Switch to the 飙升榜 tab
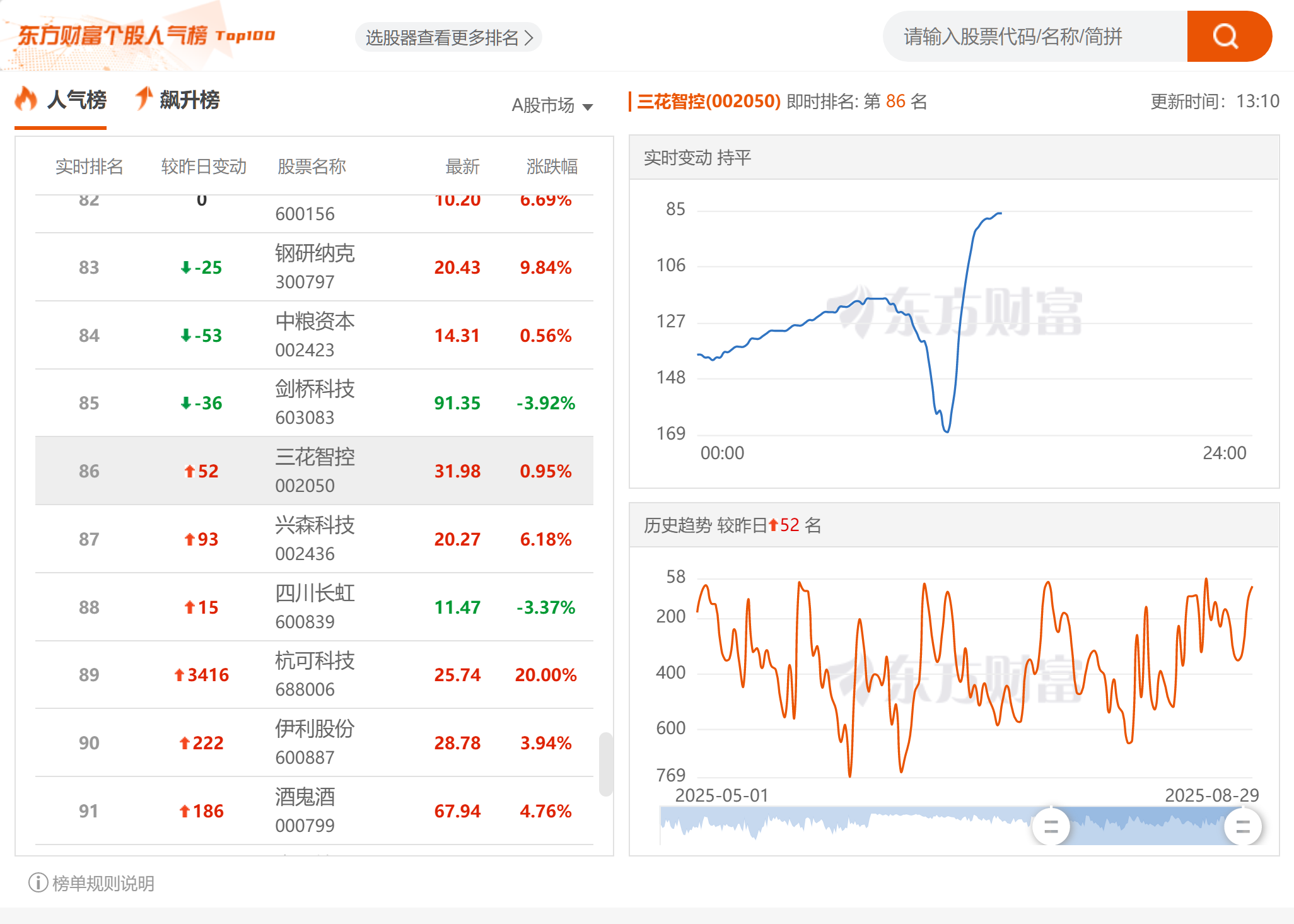1294x924 pixels. tap(177, 100)
